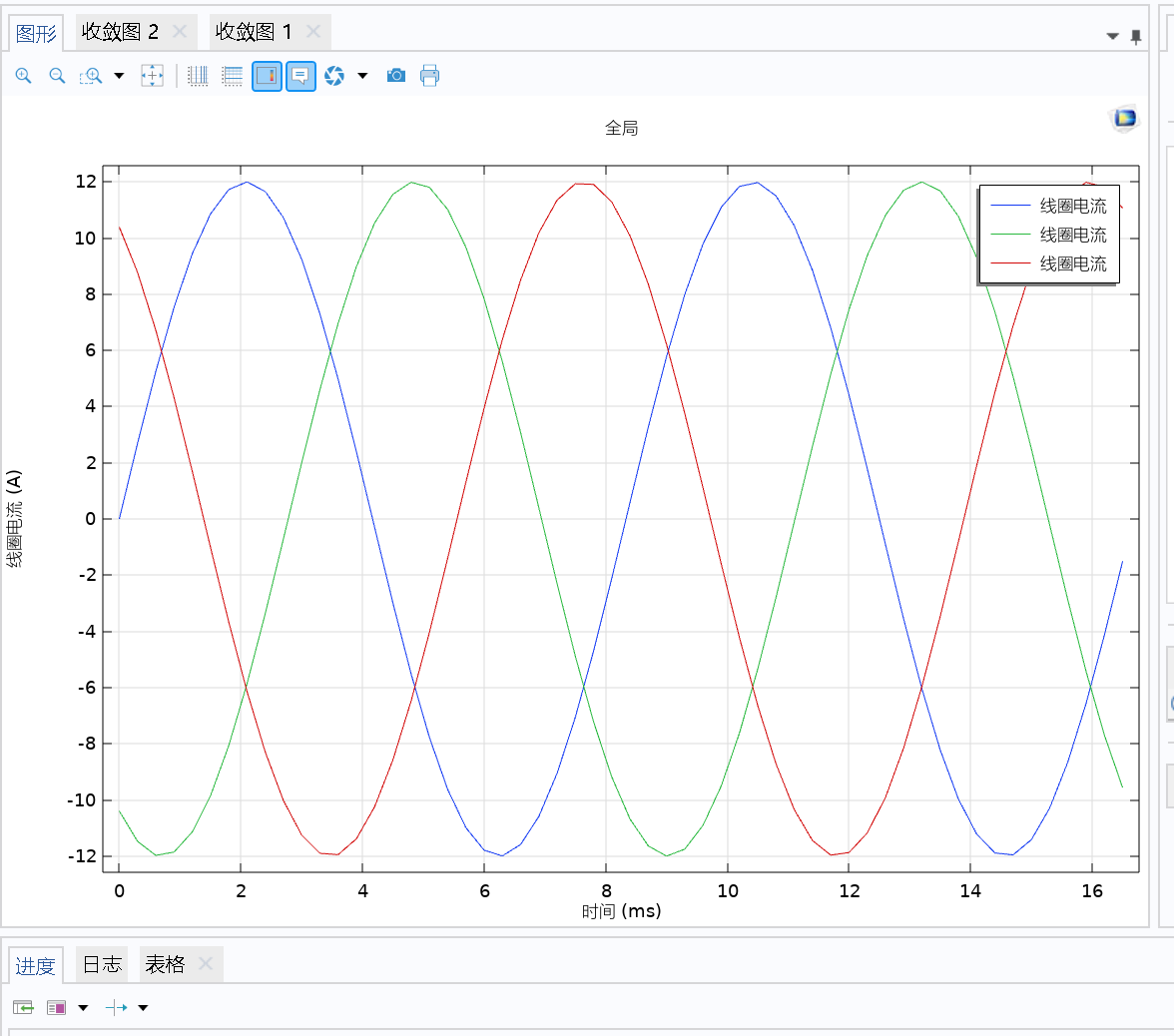Image resolution: width=1174 pixels, height=1036 pixels.
Task: Open the dropdown arrow beside zoom box
Action: pyautogui.click(x=119, y=76)
